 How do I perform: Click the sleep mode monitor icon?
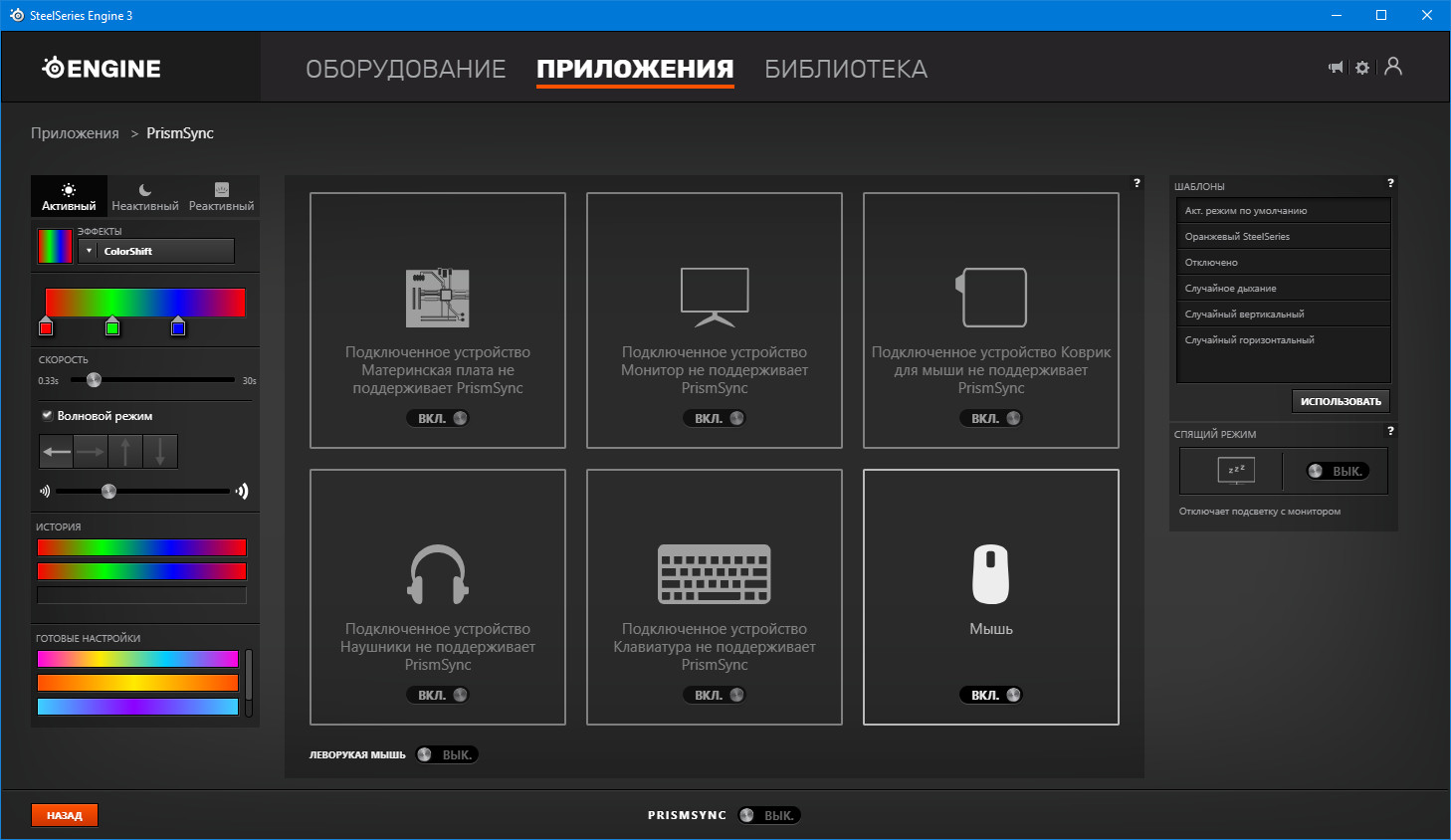tap(1236, 471)
